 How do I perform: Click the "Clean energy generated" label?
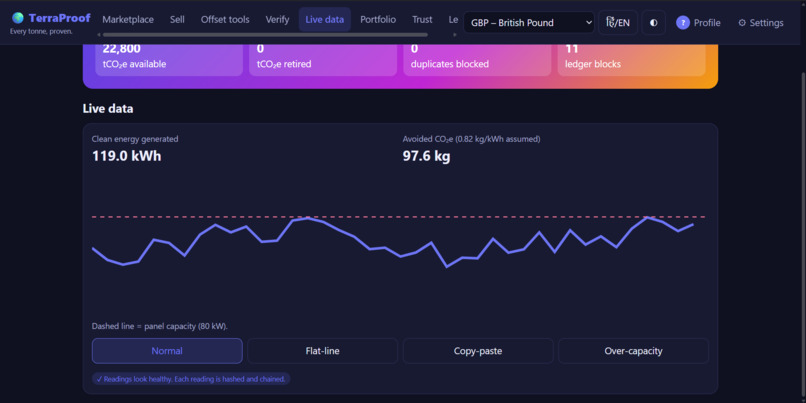tap(135, 139)
